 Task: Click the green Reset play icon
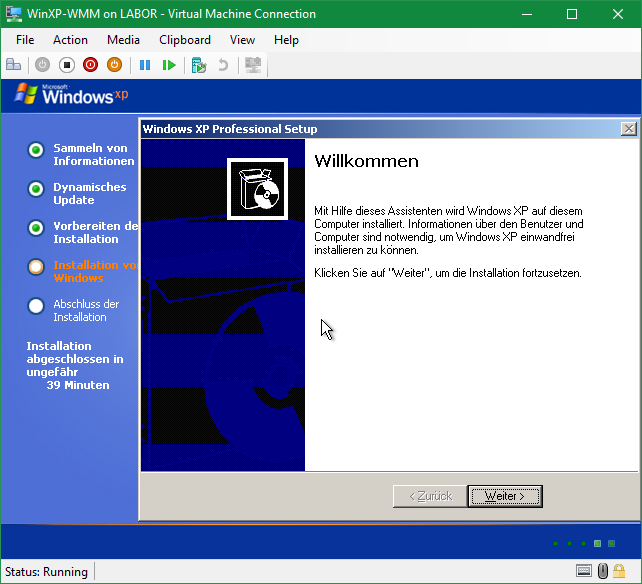(169, 65)
